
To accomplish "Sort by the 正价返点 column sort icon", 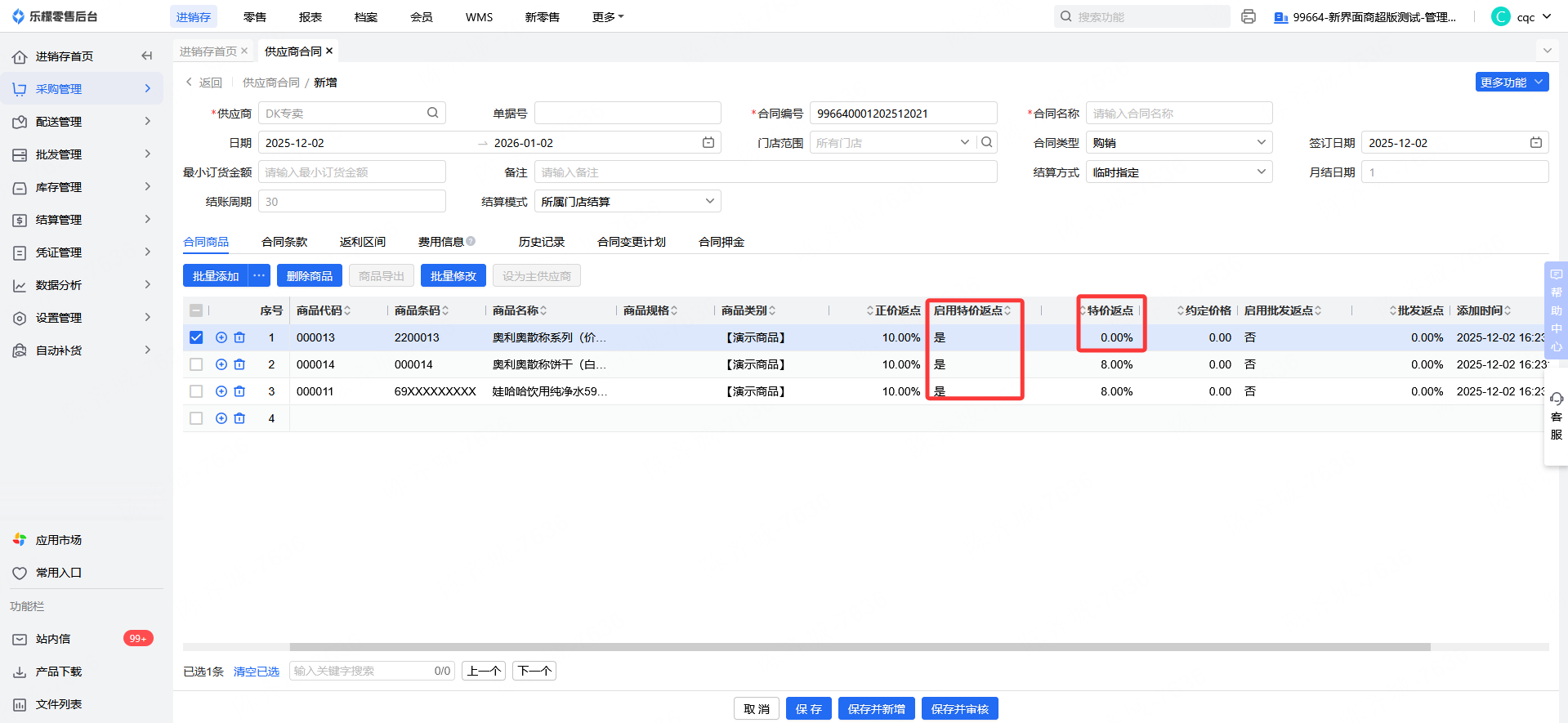I will coord(870,310).
